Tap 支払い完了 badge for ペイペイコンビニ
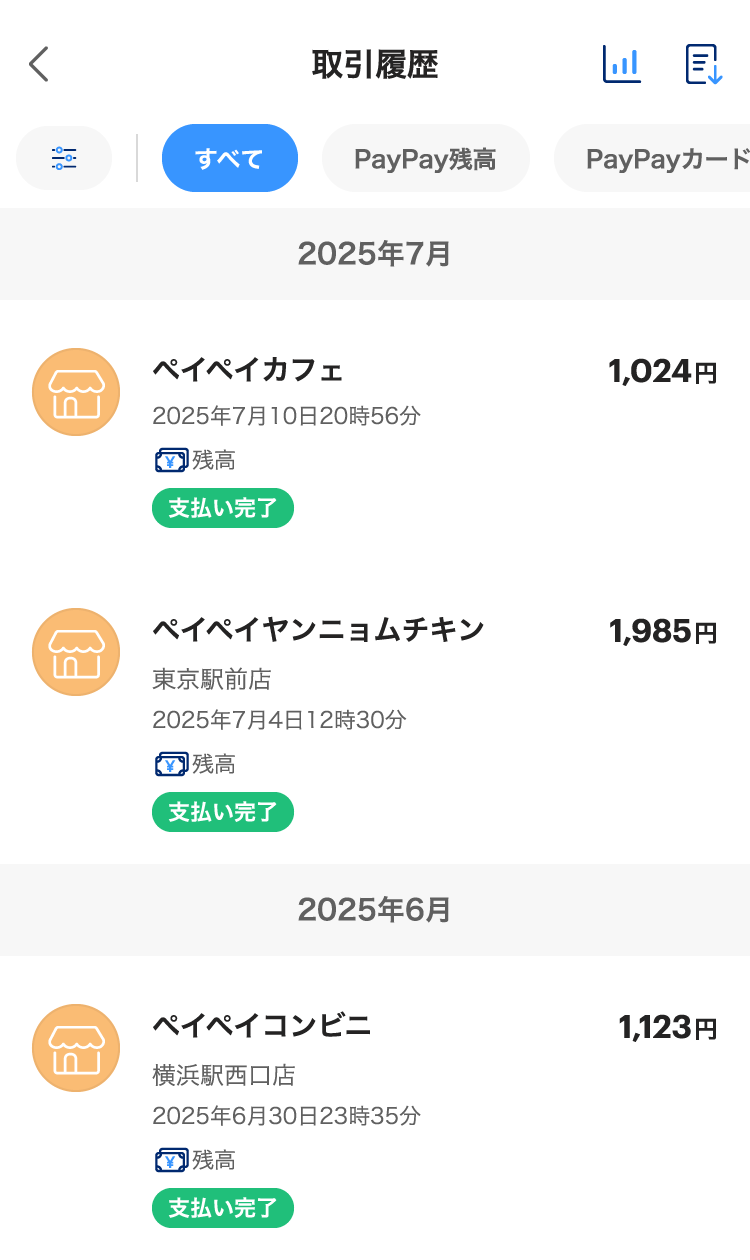 click(x=223, y=1208)
